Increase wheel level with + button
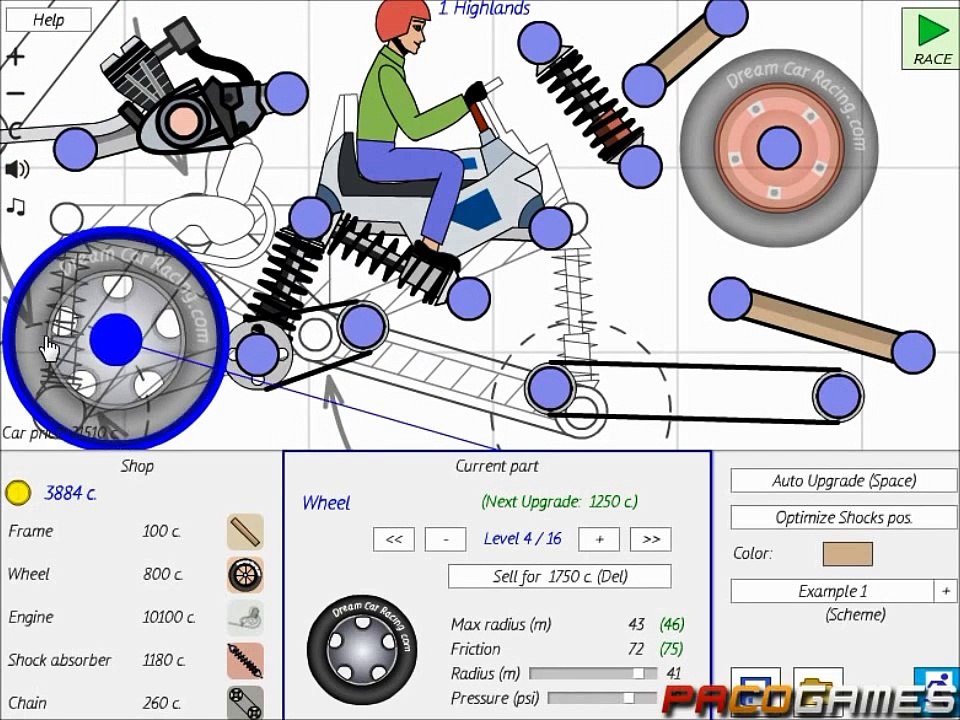Image resolution: width=960 pixels, height=720 pixels. (x=599, y=539)
